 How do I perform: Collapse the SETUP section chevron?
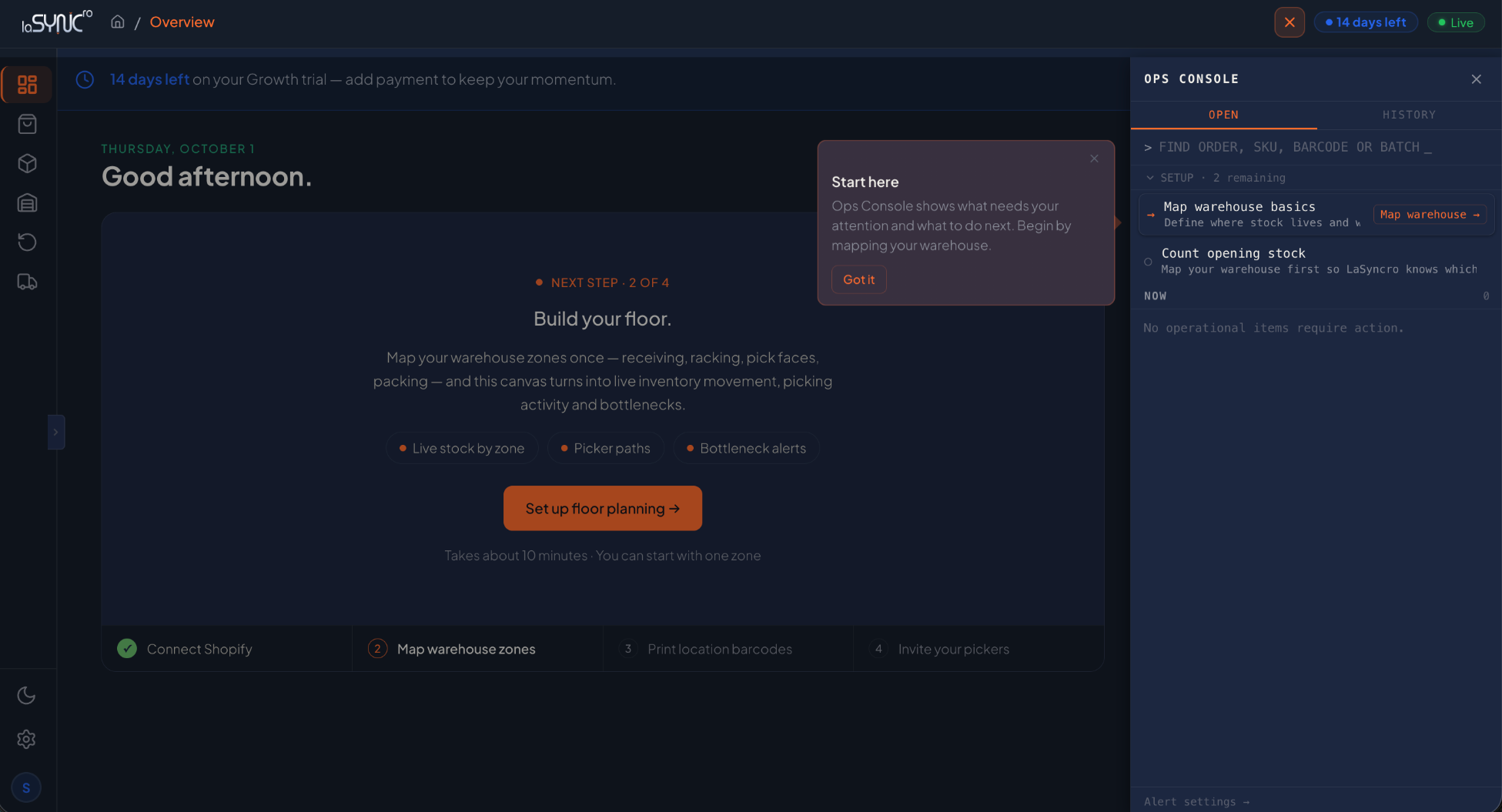point(1150,178)
